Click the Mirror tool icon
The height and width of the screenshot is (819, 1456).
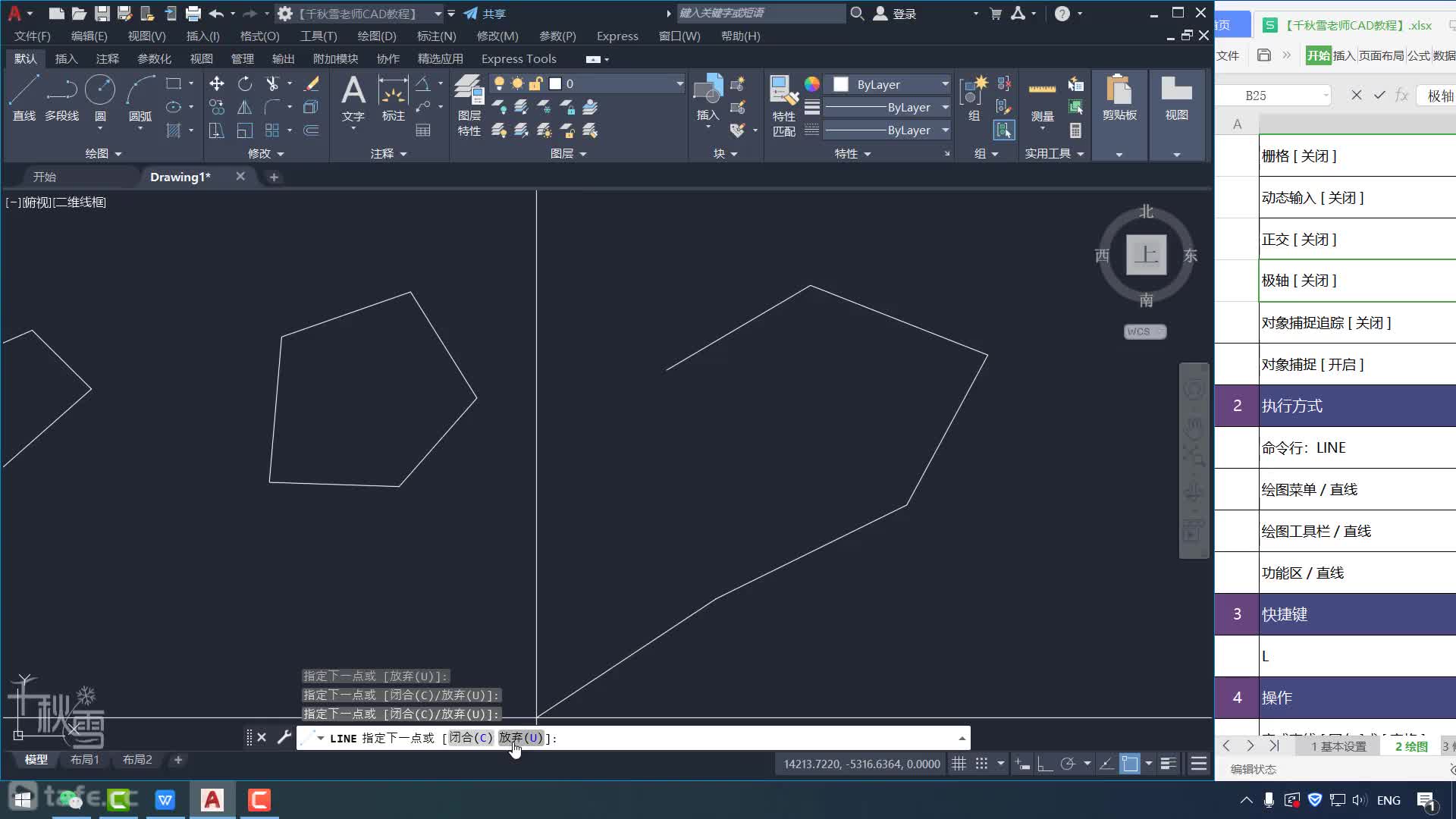pos(244,108)
